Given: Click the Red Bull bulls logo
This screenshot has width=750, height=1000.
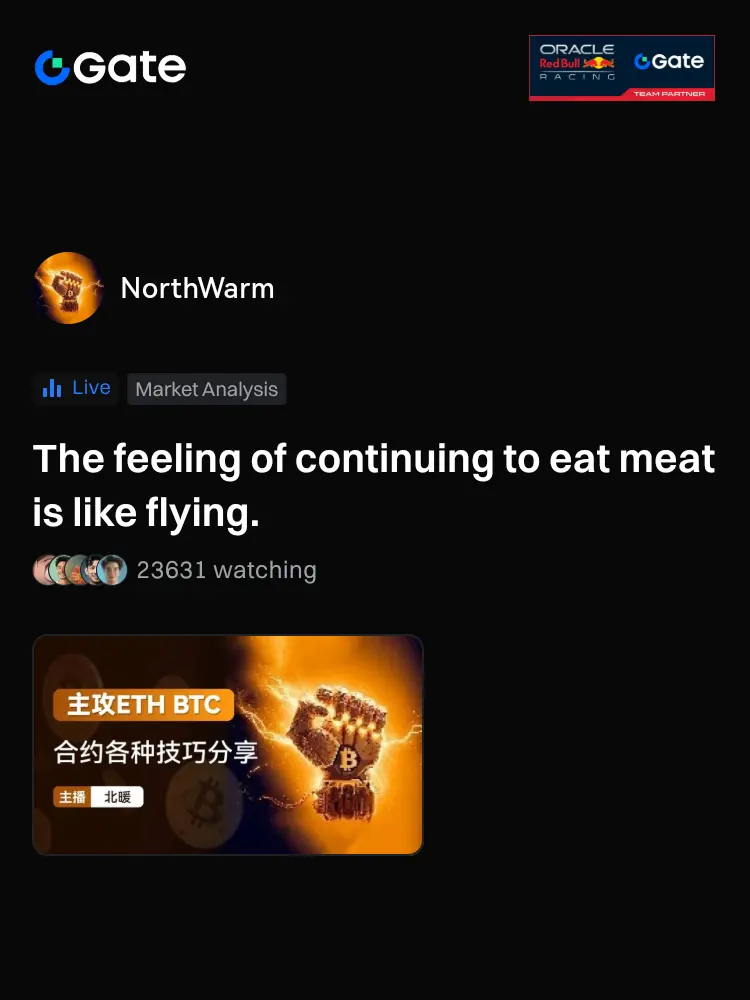Looking at the screenshot, I should point(598,63).
